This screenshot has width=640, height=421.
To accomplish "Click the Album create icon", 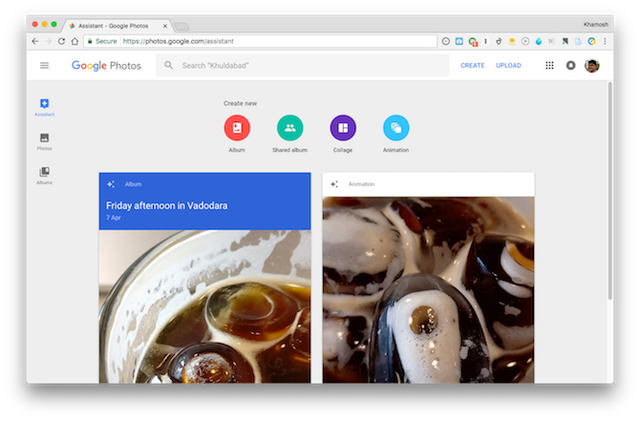I will 237,128.
